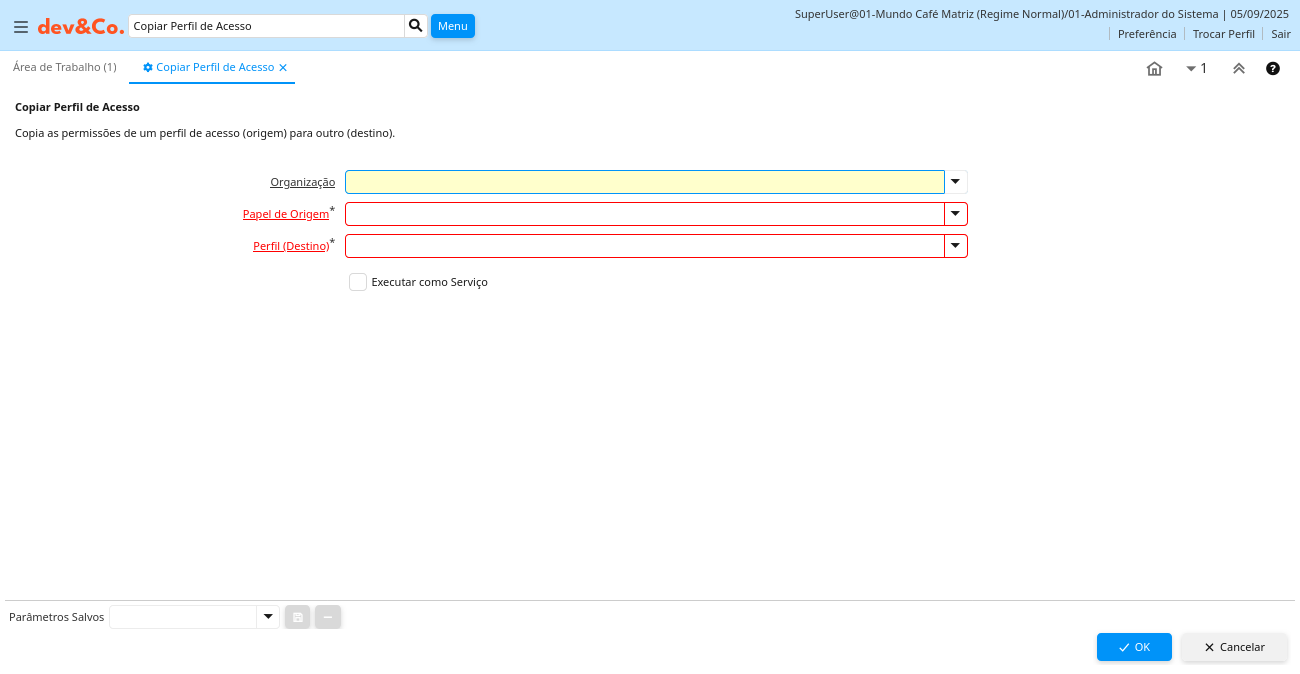The width and height of the screenshot is (1300, 674).
Task: Go to home via house icon
Action: point(1154,69)
